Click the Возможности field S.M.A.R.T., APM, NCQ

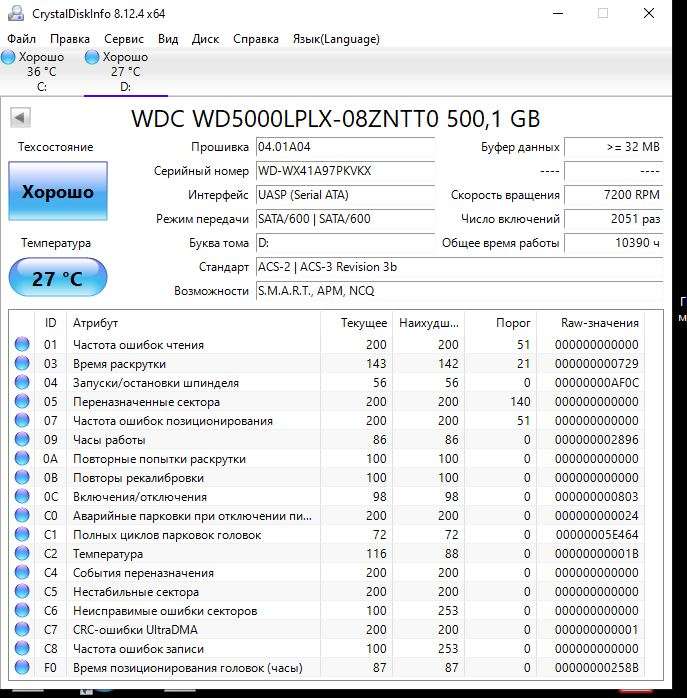pyautogui.click(x=459, y=291)
